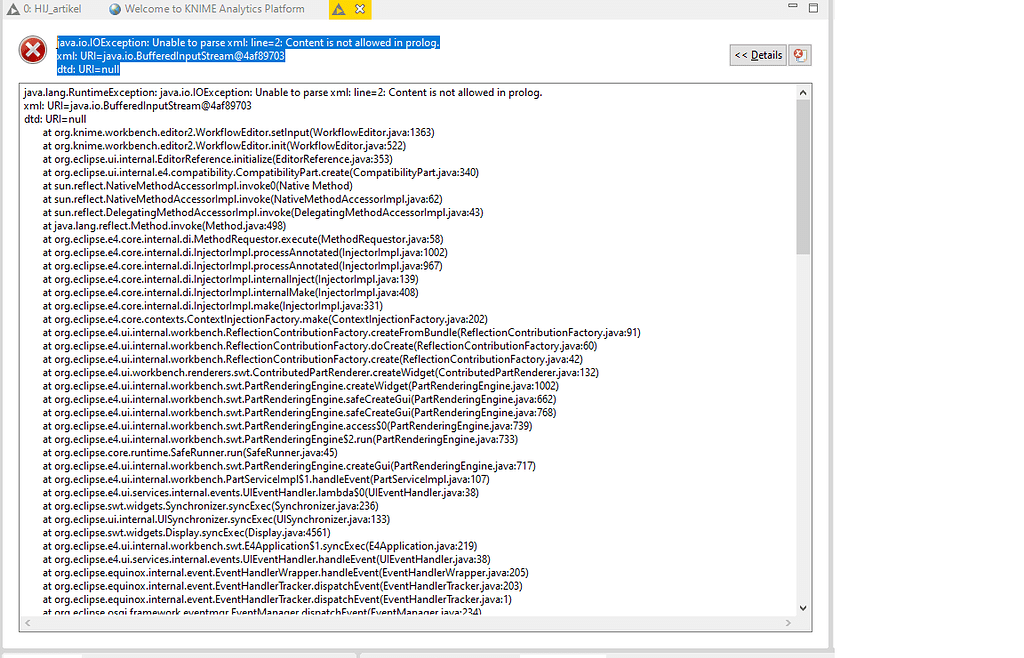Click the red error circle icon in the dialog

pos(33,50)
